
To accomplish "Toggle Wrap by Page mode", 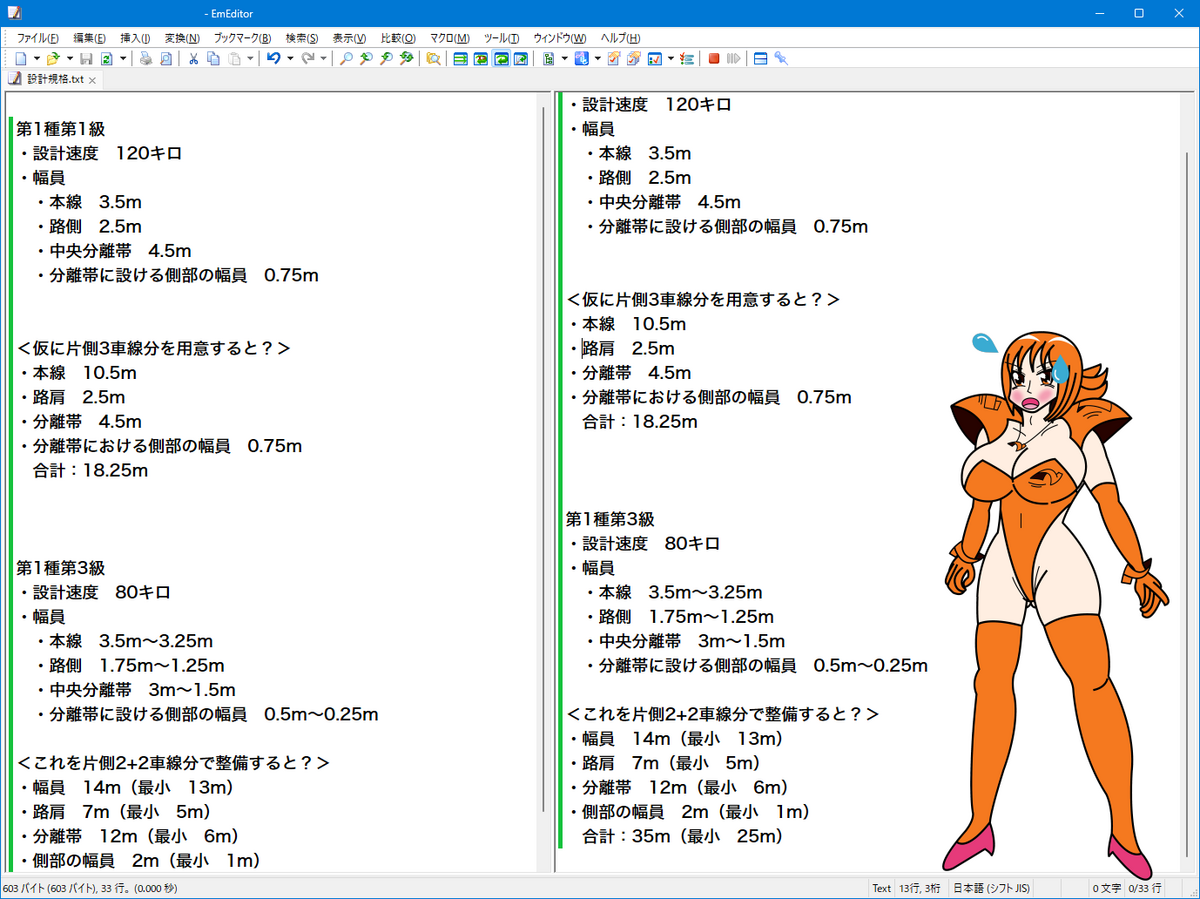I will (521, 59).
